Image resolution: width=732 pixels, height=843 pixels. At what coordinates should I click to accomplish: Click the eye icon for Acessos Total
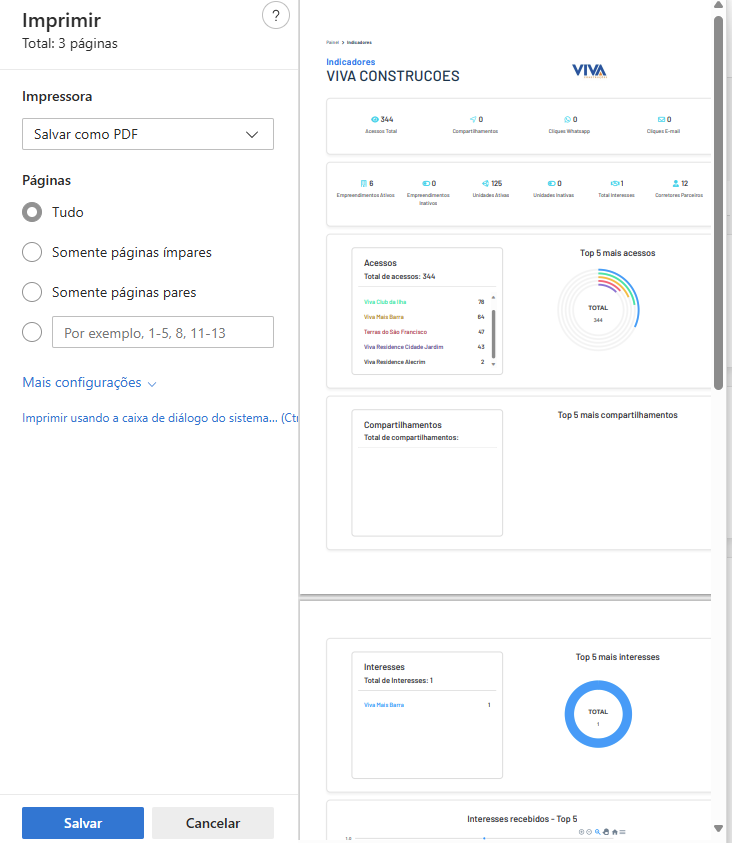pos(375,119)
